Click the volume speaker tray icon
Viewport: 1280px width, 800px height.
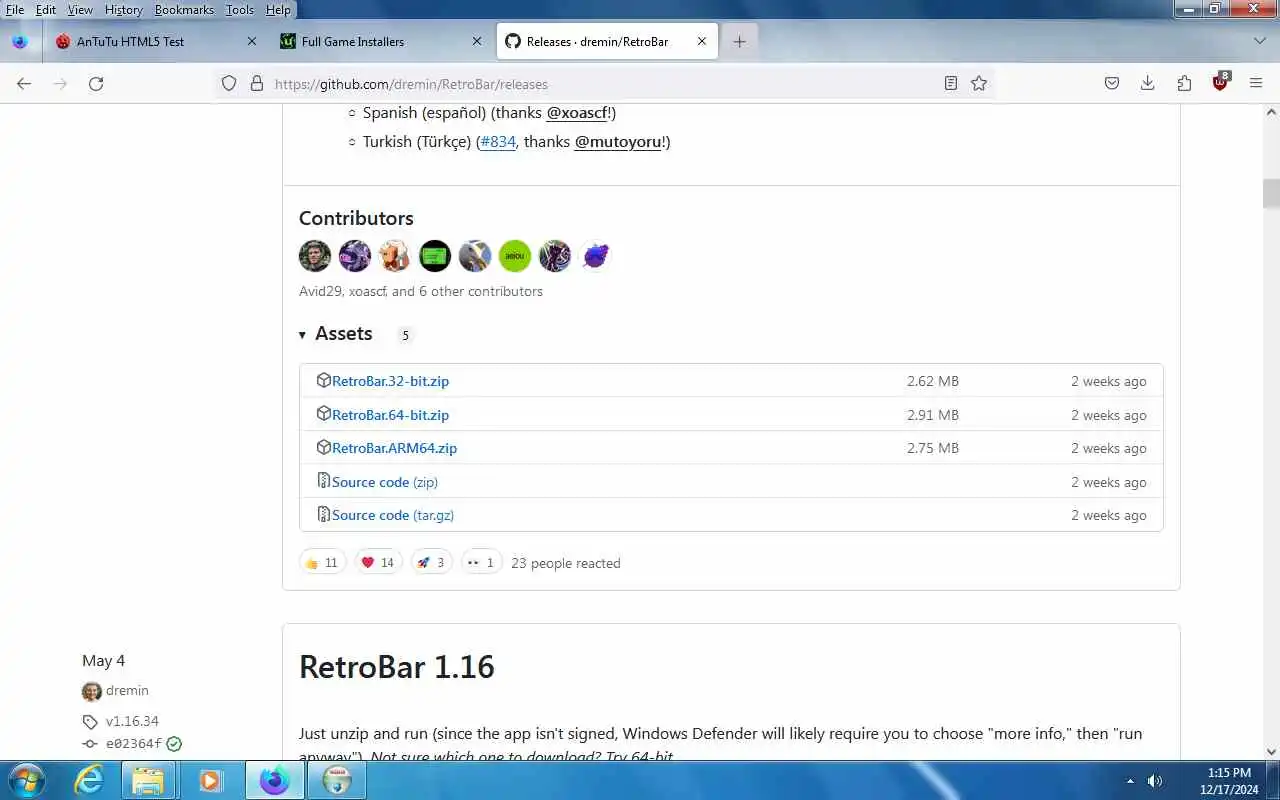pyautogui.click(x=1155, y=780)
